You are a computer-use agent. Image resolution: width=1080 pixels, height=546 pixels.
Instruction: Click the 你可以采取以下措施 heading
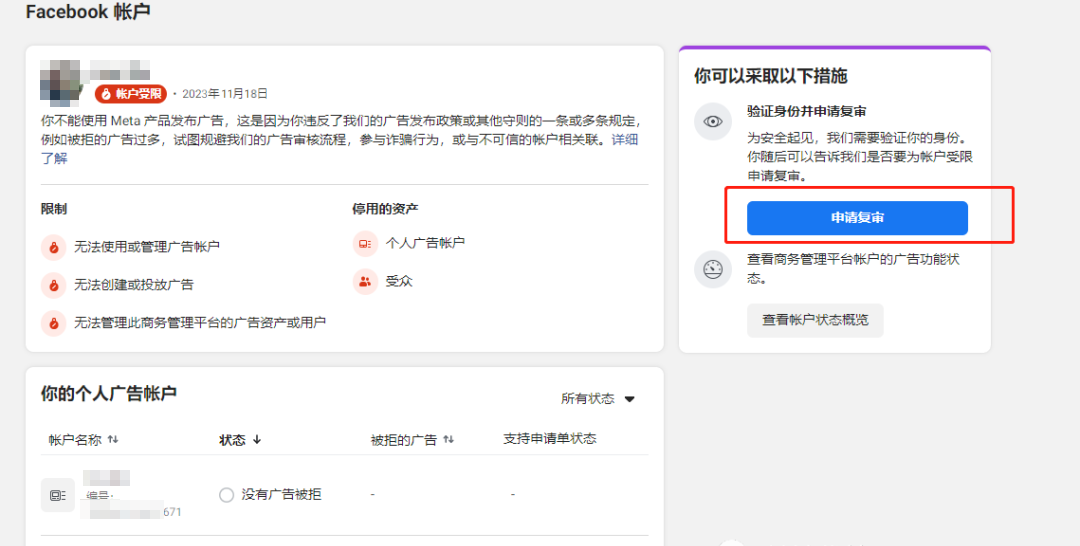click(770, 76)
